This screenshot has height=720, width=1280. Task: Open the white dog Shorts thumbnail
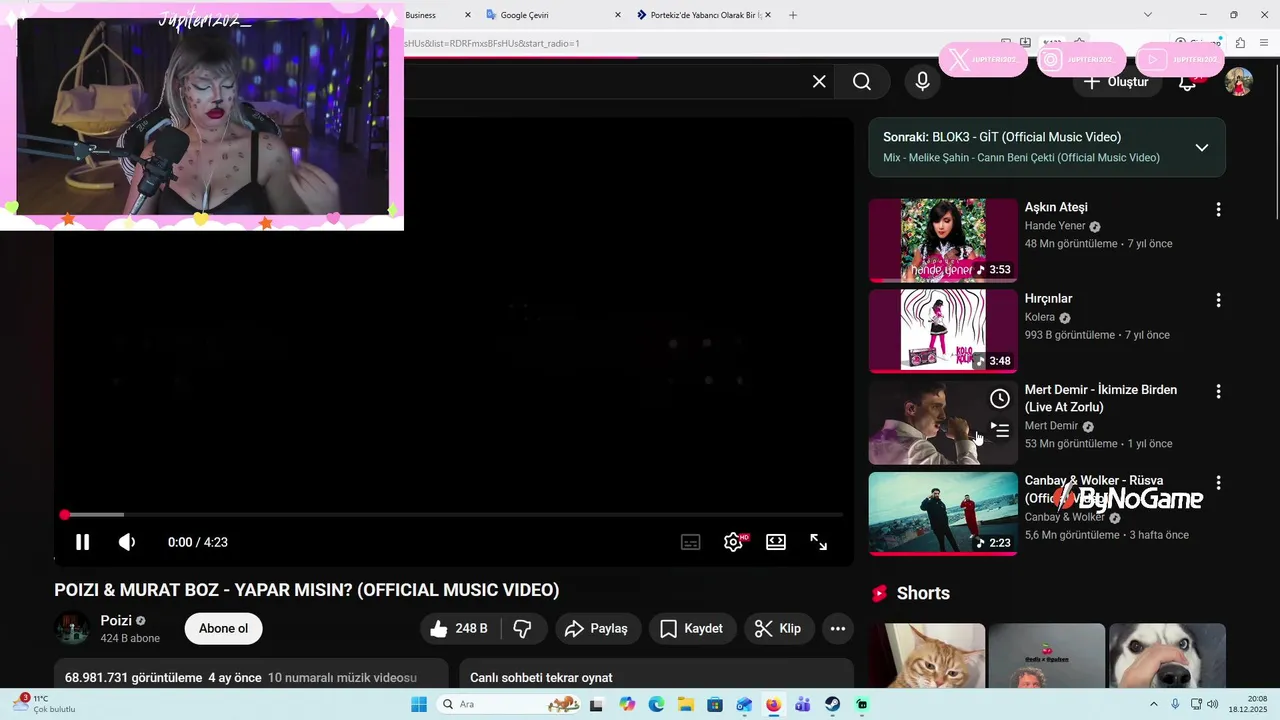coord(1167,656)
